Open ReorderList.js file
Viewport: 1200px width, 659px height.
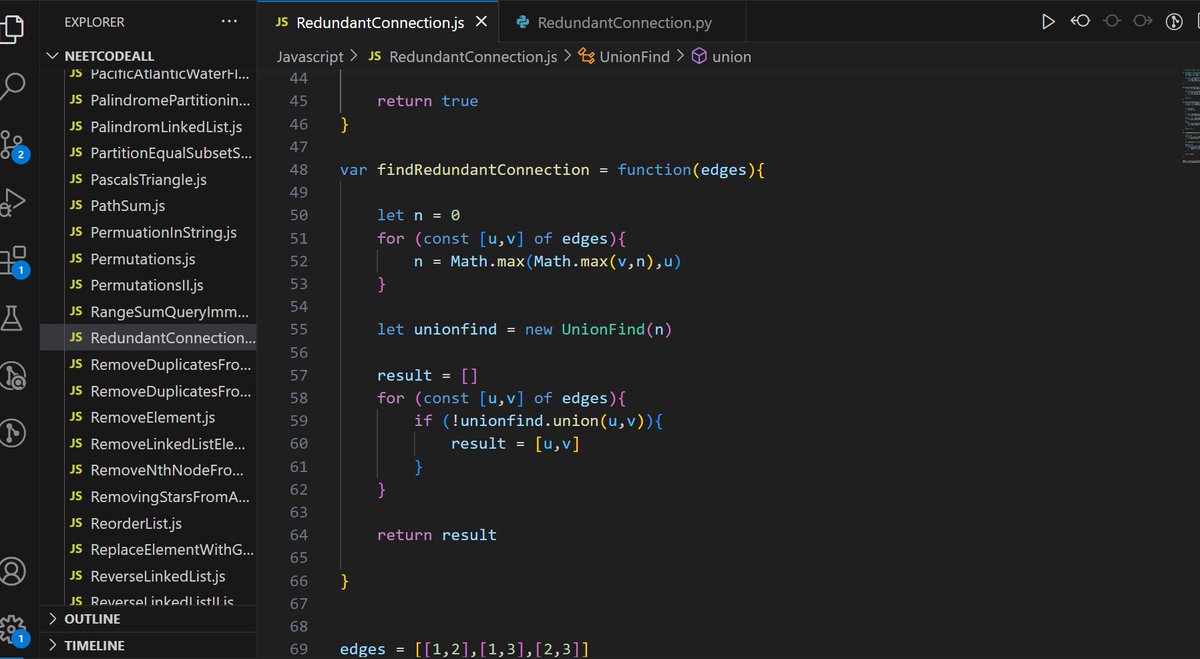[x=148, y=523]
